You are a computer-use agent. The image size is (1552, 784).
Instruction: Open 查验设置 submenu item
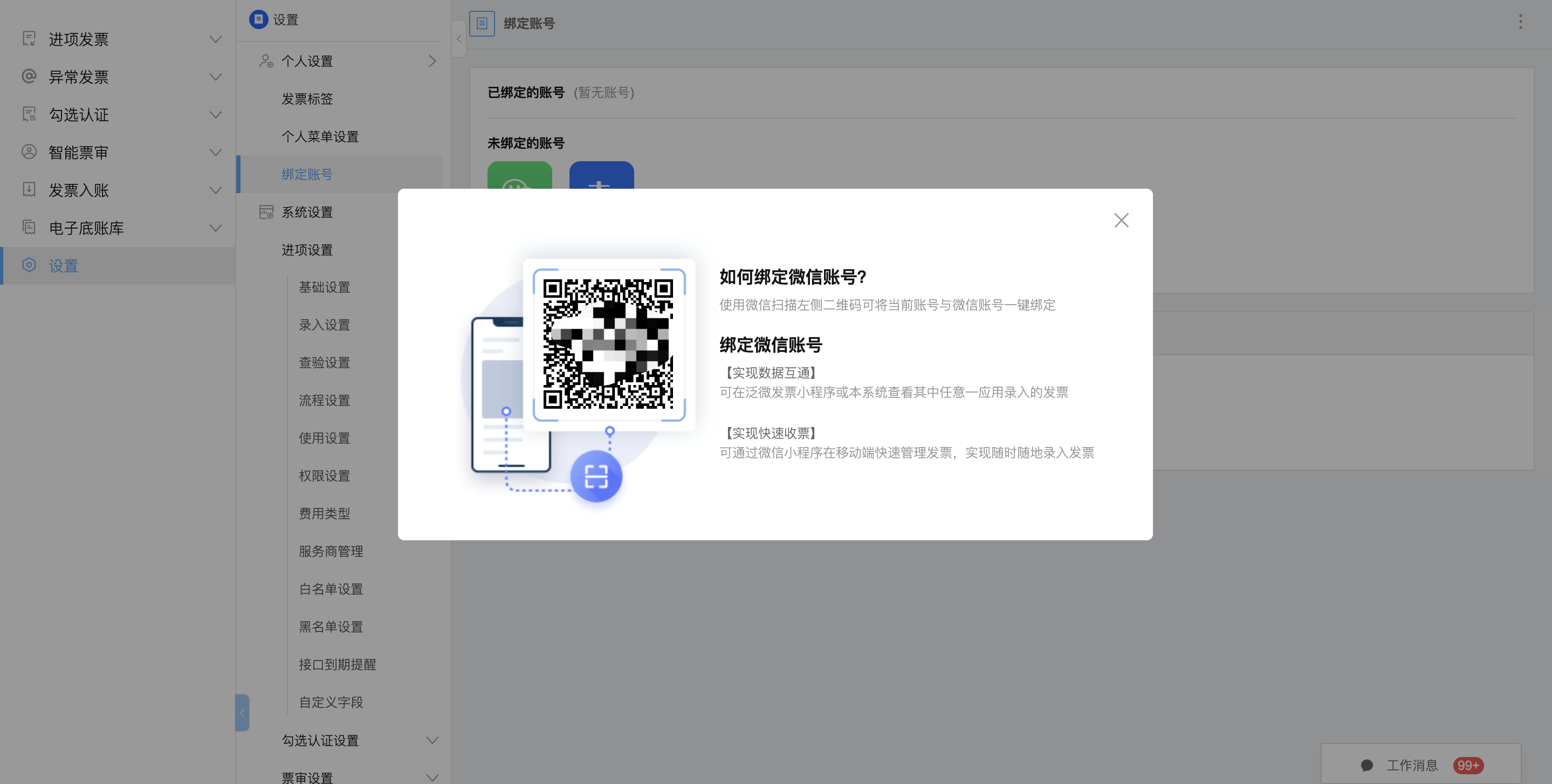(324, 362)
